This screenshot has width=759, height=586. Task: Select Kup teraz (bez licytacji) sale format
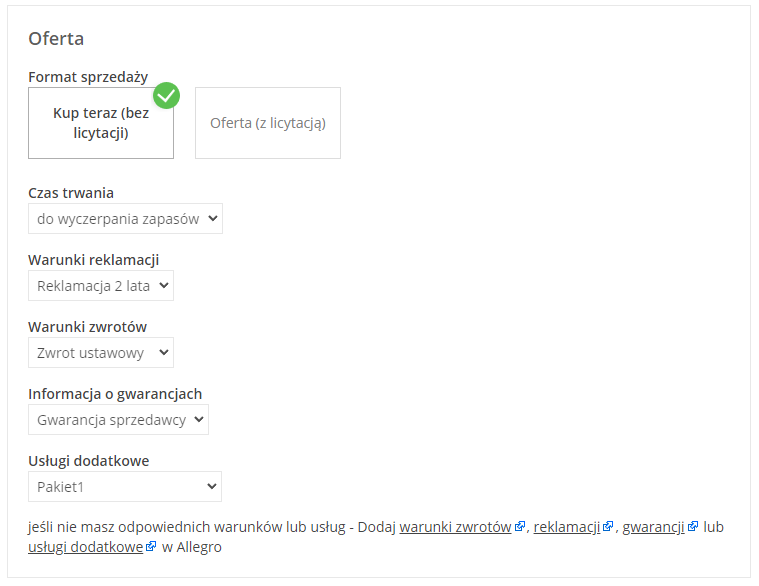(101, 123)
